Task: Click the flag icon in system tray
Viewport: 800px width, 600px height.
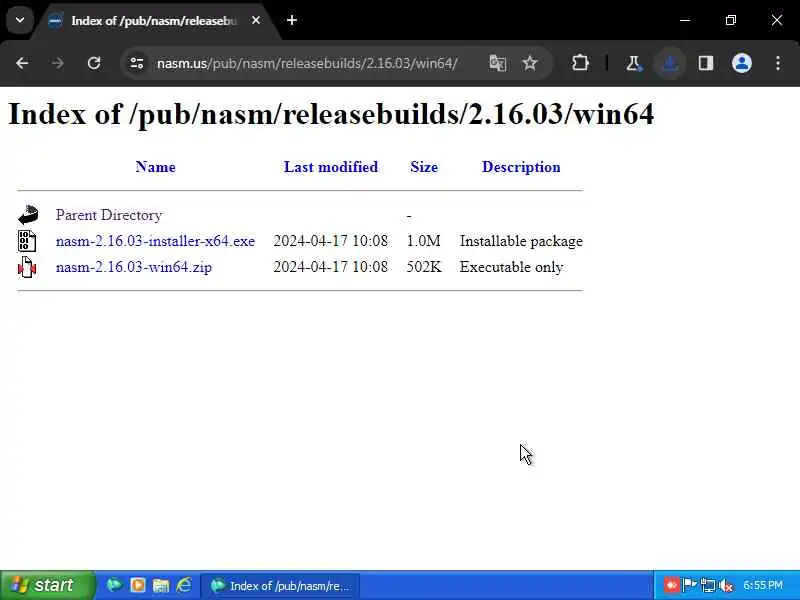Action: [689, 585]
